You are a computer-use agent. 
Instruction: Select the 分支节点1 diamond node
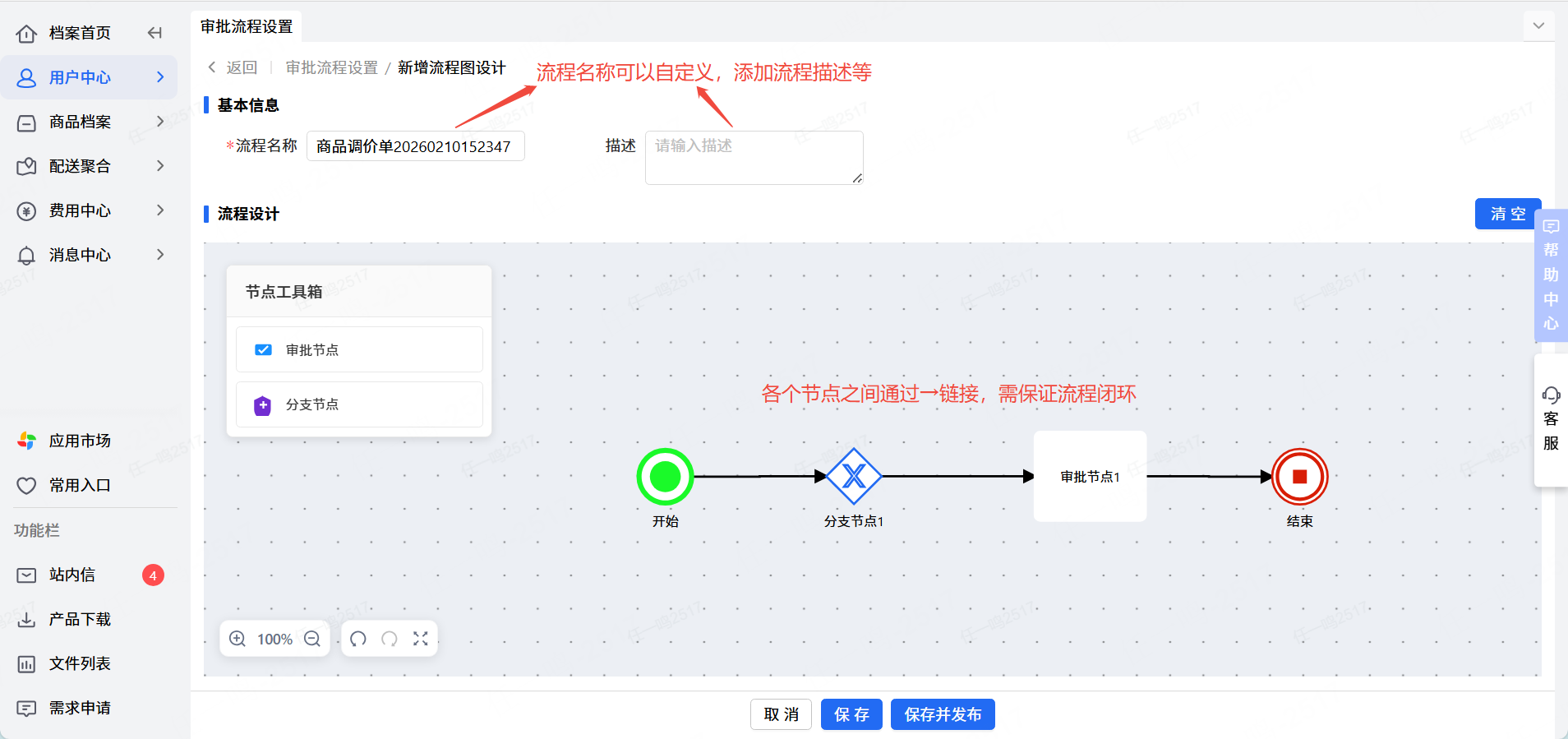pos(854,476)
